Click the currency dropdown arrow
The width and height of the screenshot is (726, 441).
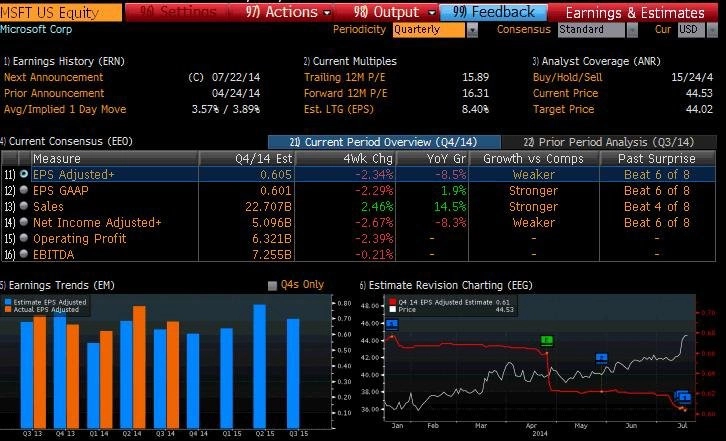pos(712,30)
